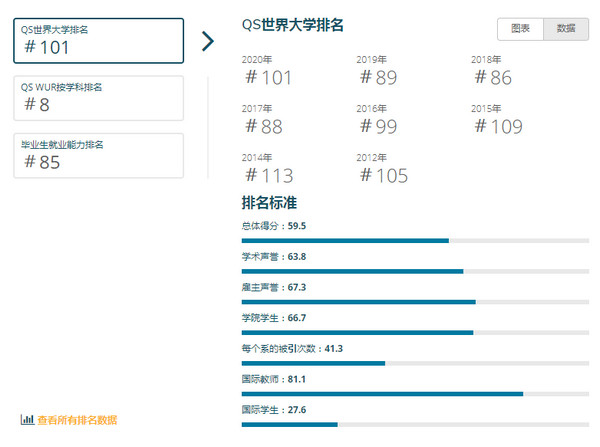Click the 2020年 ranking value #101
The height and width of the screenshot is (447, 600).
coord(268,78)
